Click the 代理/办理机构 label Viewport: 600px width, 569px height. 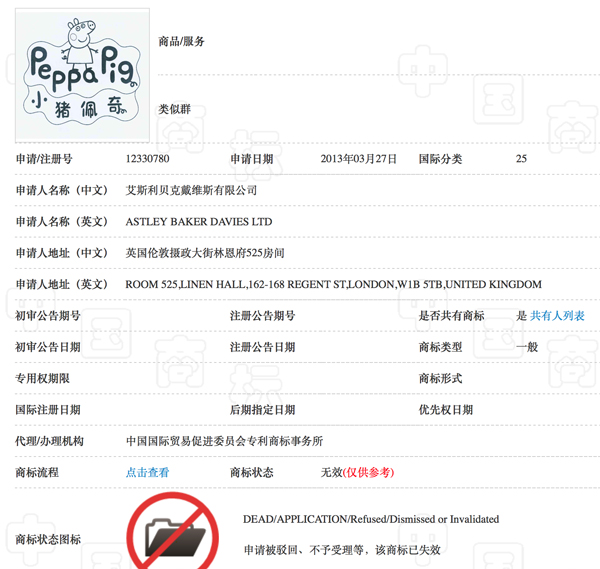[x=49, y=441]
